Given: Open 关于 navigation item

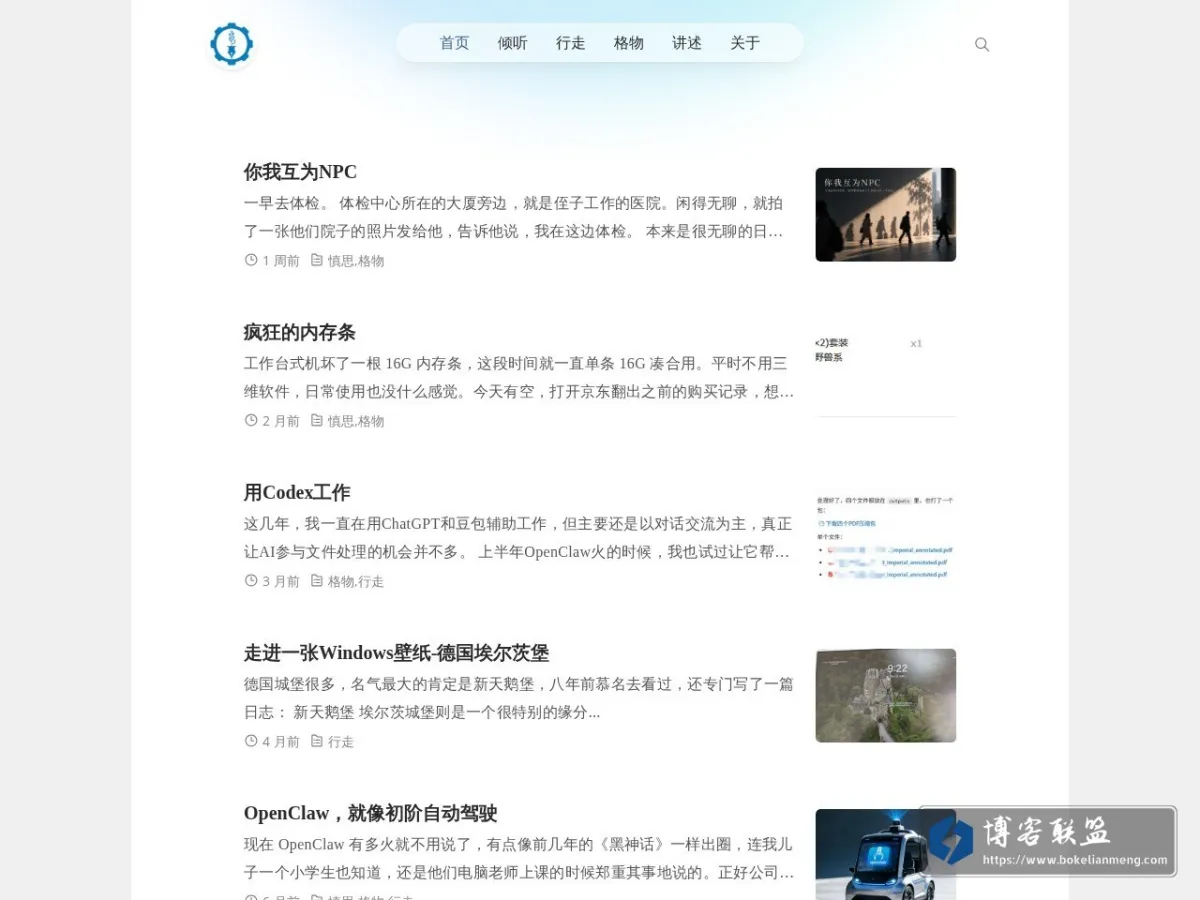Looking at the screenshot, I should pyautogui.click(x=745, y=43).
